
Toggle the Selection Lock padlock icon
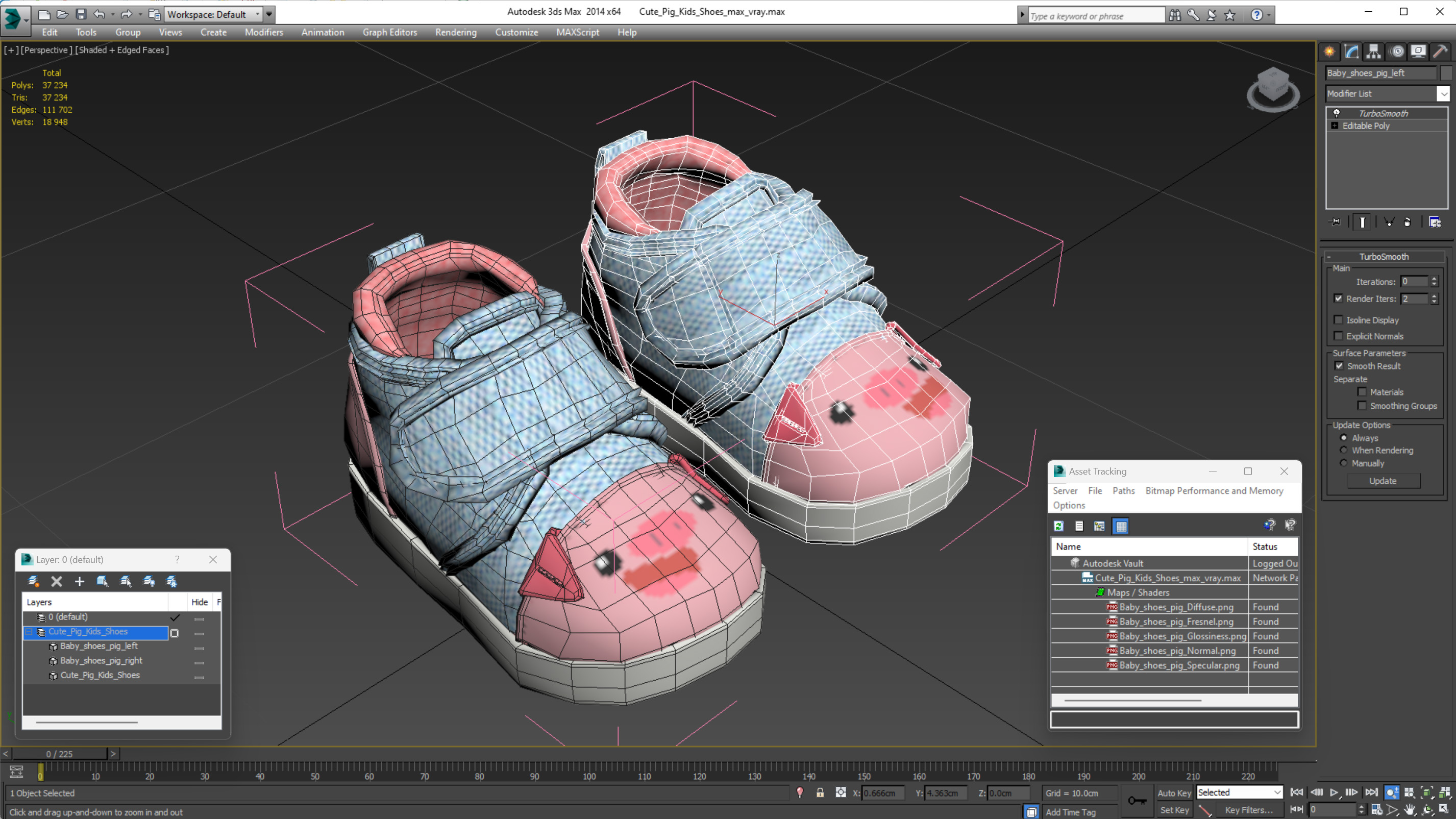[x=820, y=792]
